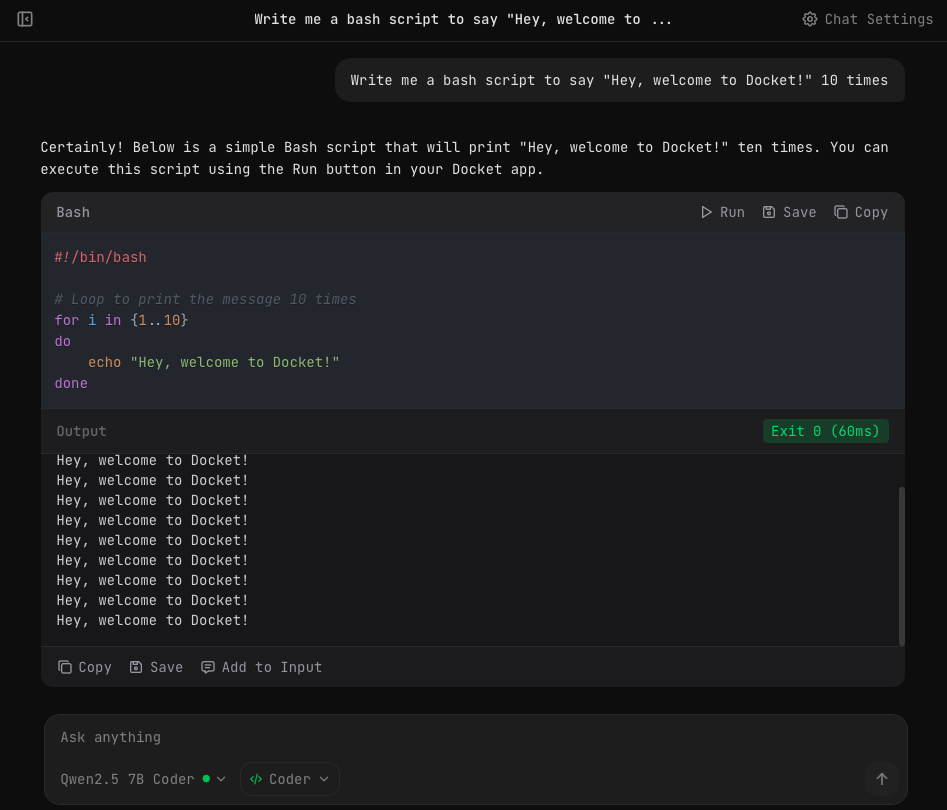Toggle the green model status indicator
947x810 pixels.
(x=206, y=778)
